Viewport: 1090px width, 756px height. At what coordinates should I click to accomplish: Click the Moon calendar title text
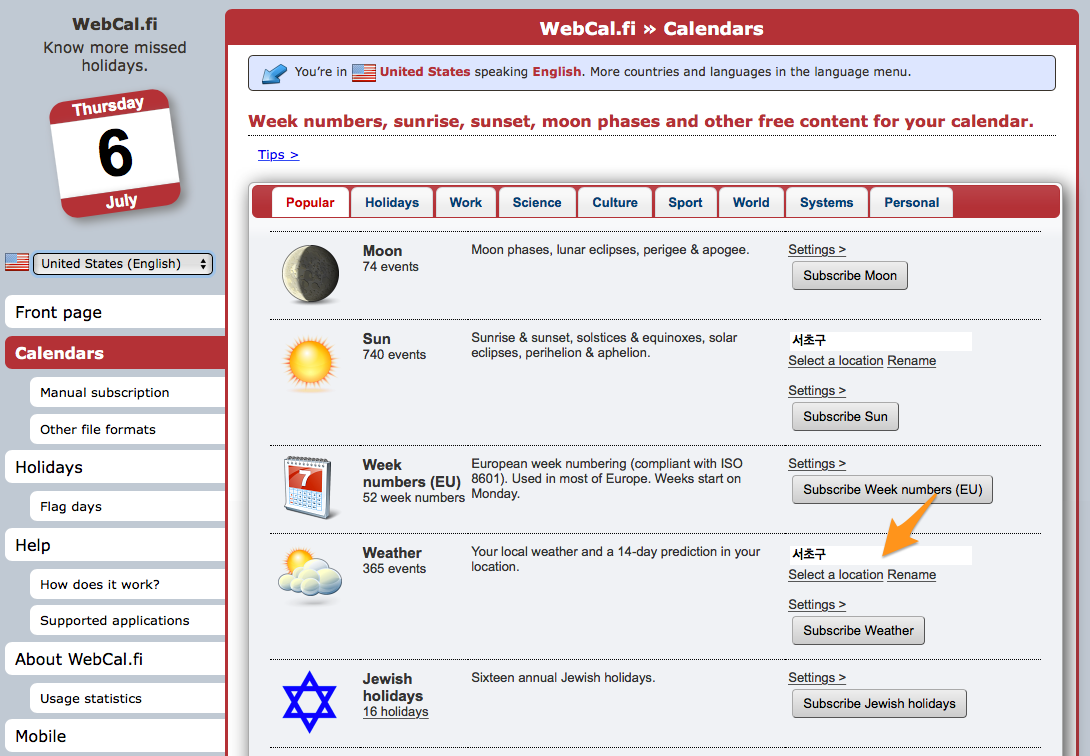point(382,251)
